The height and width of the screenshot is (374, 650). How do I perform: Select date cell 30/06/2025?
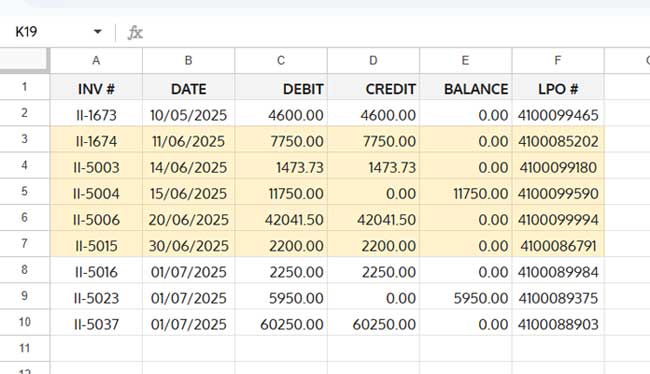tap(189, 244)
